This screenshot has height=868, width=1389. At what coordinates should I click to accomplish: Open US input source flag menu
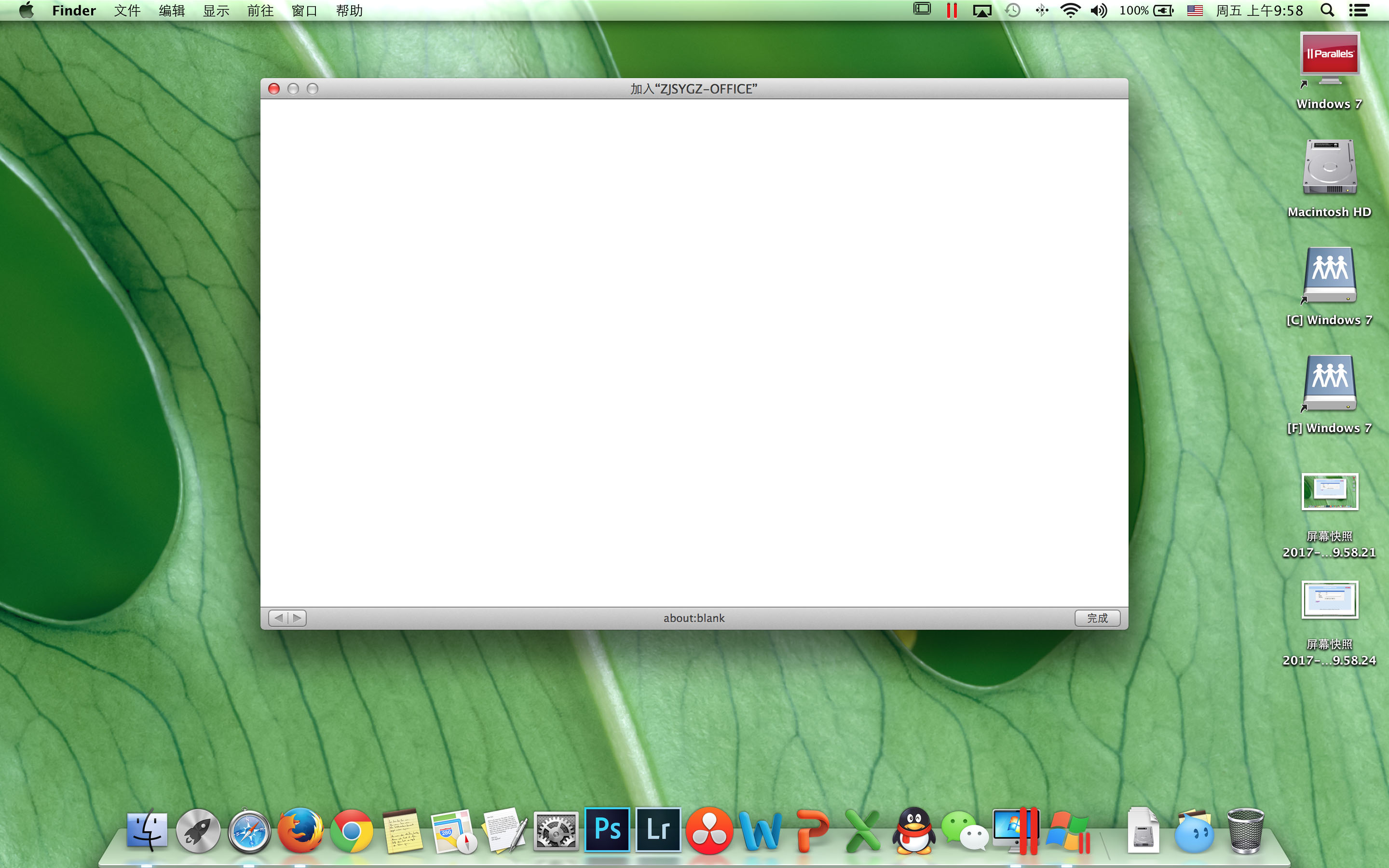(x=1195, y=10)
